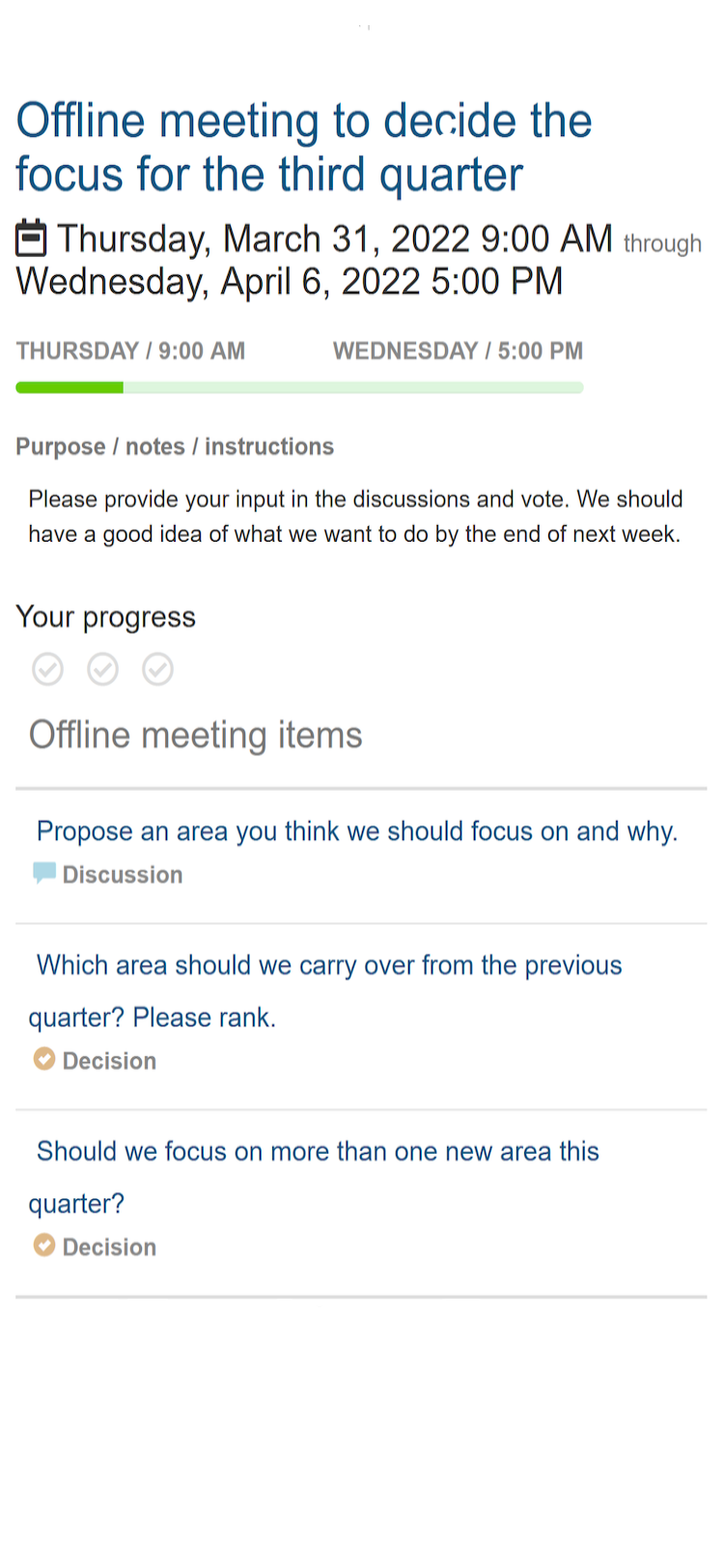Open the "Propose an area" discussion item
The width and height of the screenshot is (724, 1568).
[357, 831]
